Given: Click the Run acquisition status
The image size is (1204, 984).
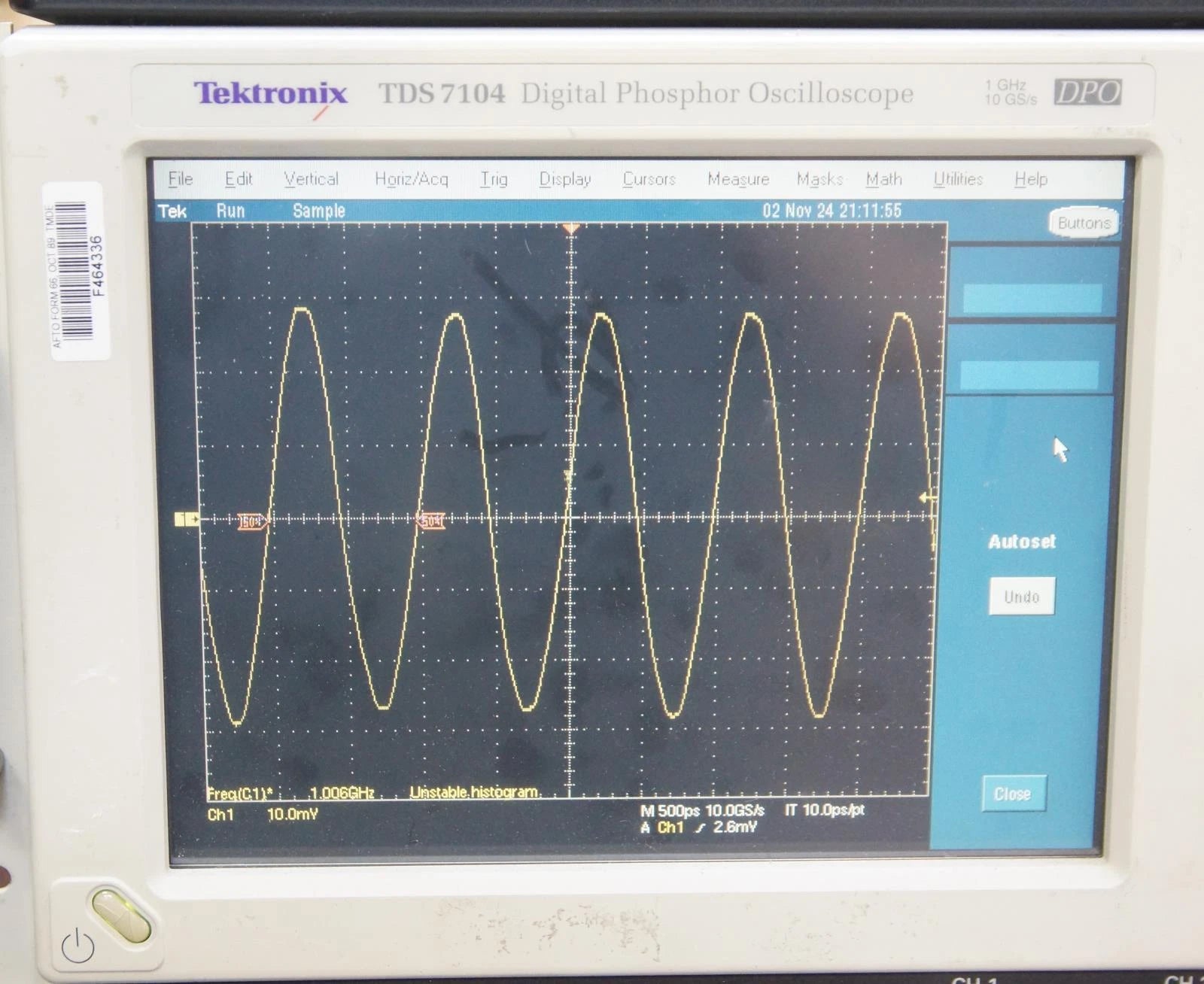Looking at the screenshot, I should [230, 211].
